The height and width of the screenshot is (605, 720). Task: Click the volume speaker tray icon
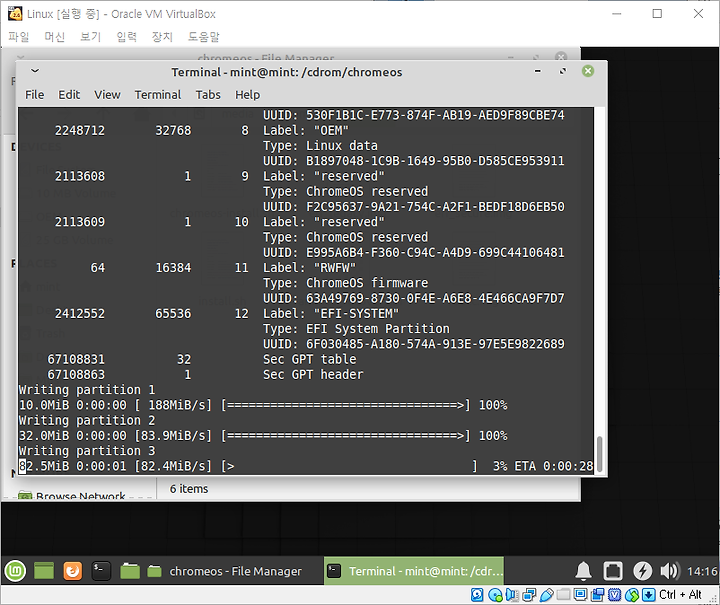(x=669, y=571)
